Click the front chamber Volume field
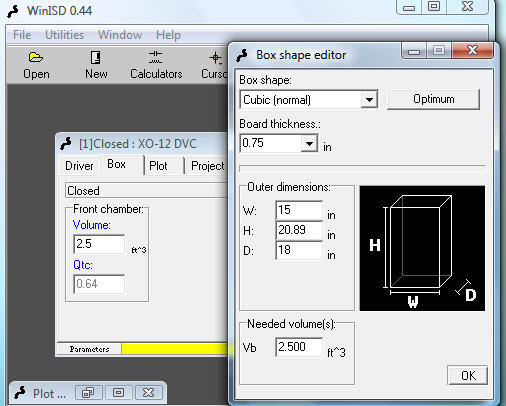 pos(99,244)
